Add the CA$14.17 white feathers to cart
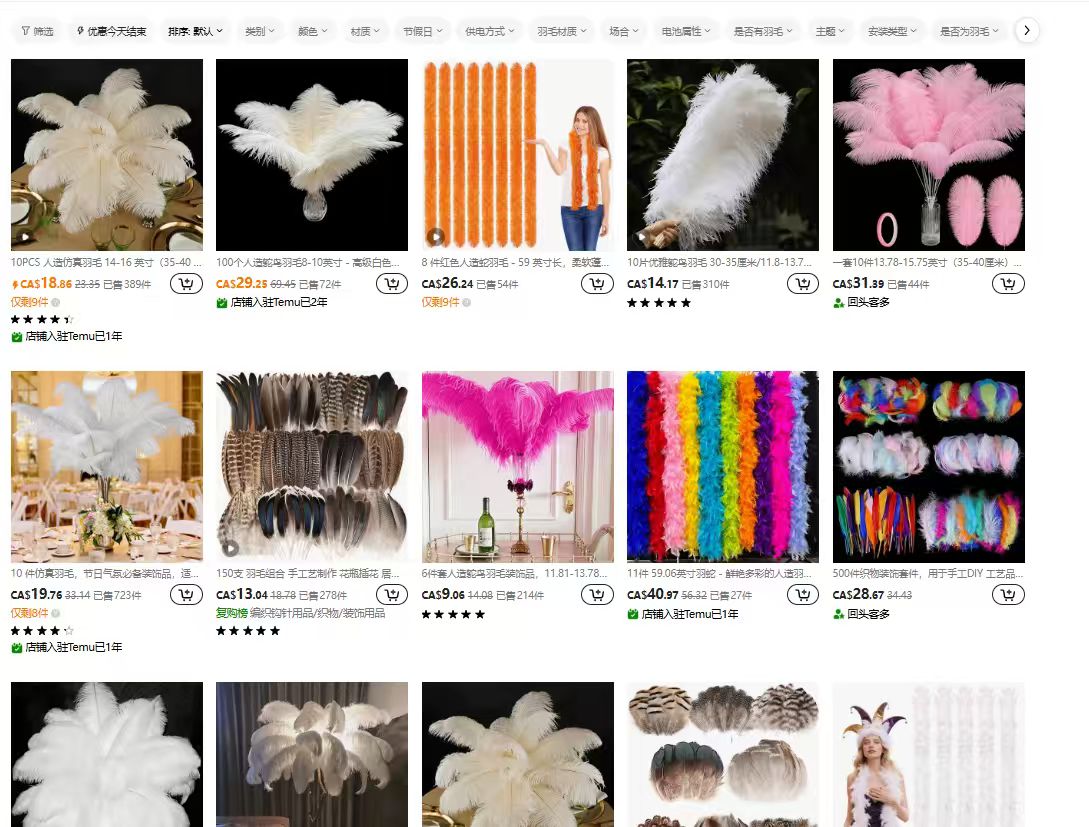This screenshot has height=827, width=1089. pyautogui.click(x=803, y=283)
